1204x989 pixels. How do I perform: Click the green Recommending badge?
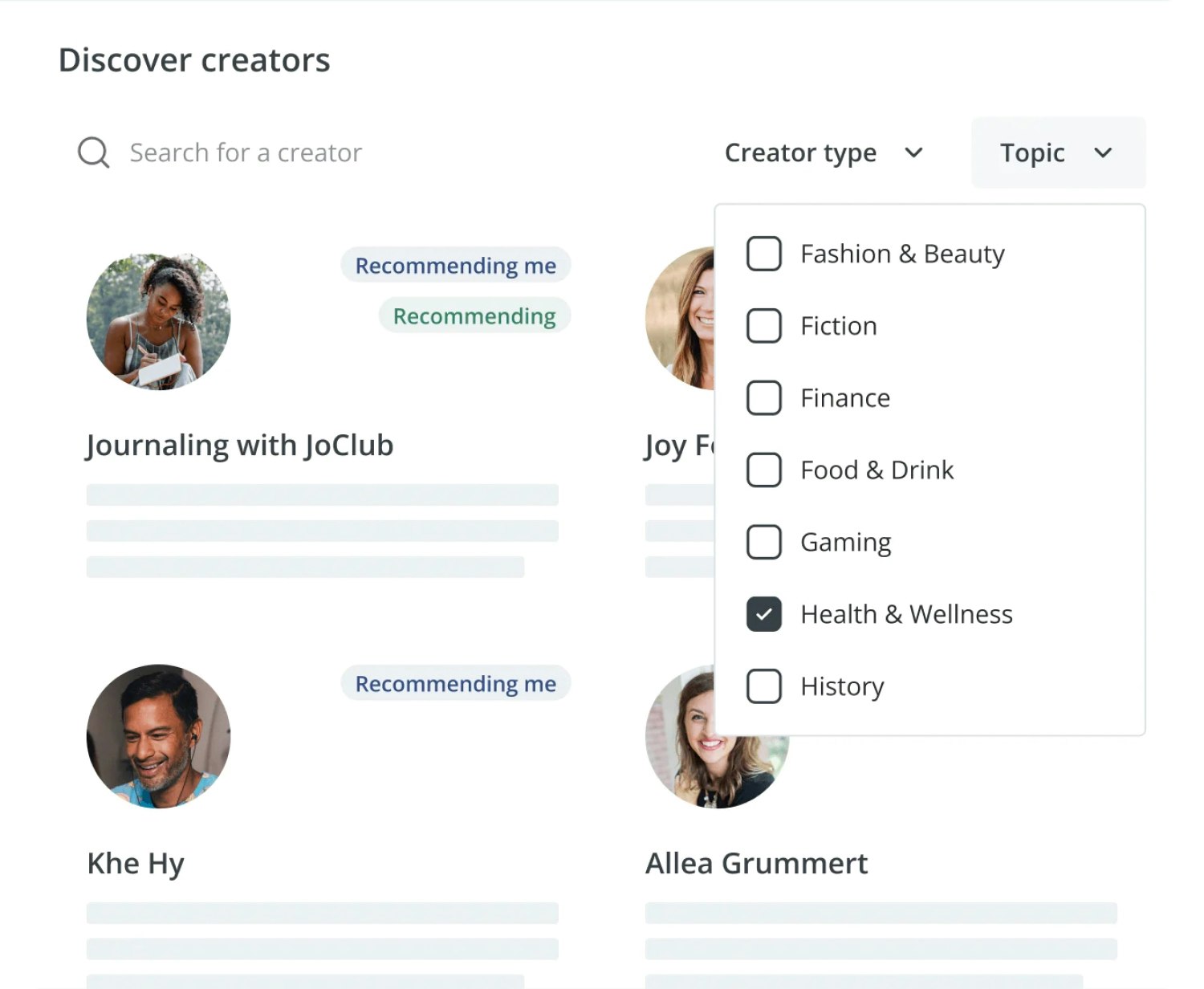pyautogui.click(x=474, y=316)
